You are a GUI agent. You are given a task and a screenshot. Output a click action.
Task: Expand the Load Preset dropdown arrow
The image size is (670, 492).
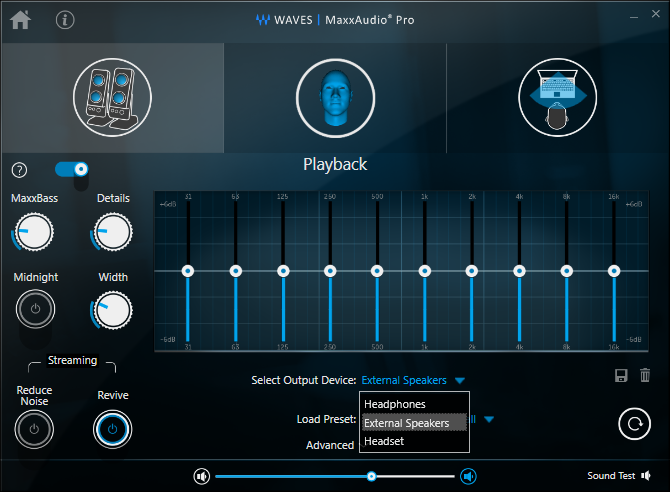(x=489, y=419)
